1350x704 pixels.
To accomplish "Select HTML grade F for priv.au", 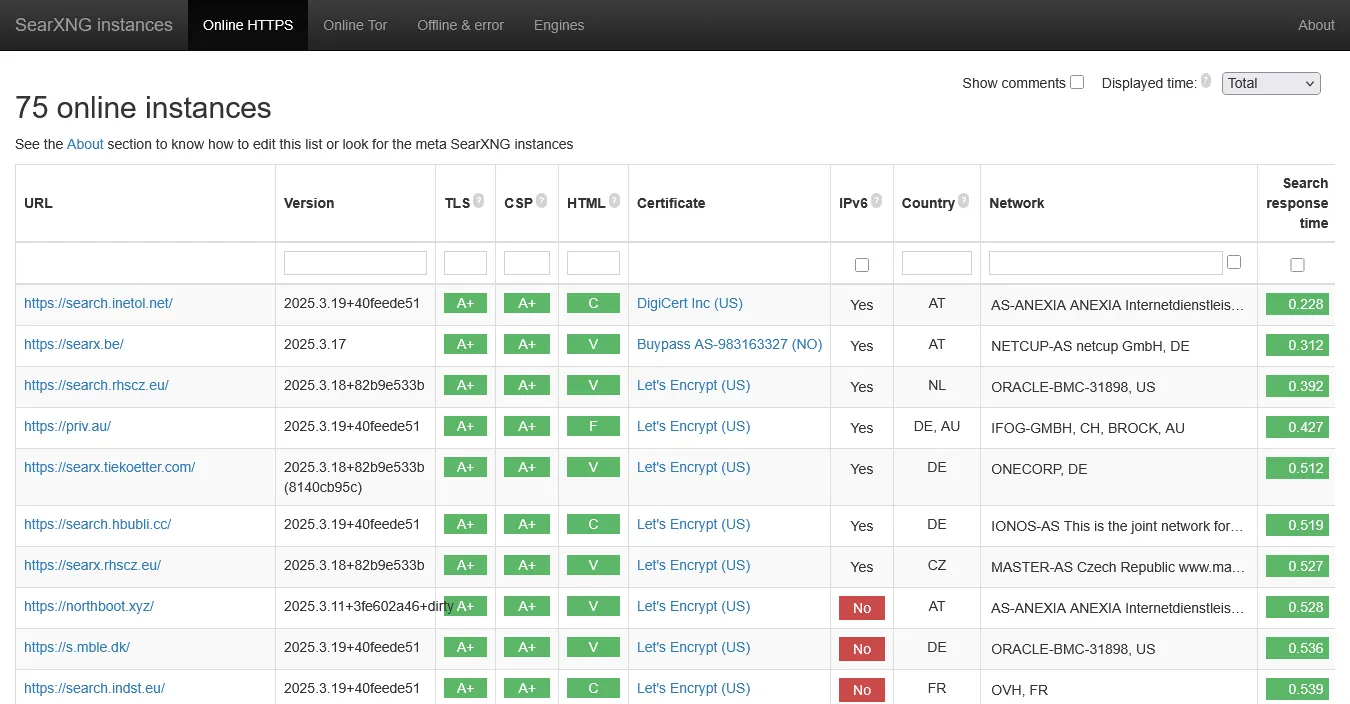I will pyautogui.click(x=593, y=426).
